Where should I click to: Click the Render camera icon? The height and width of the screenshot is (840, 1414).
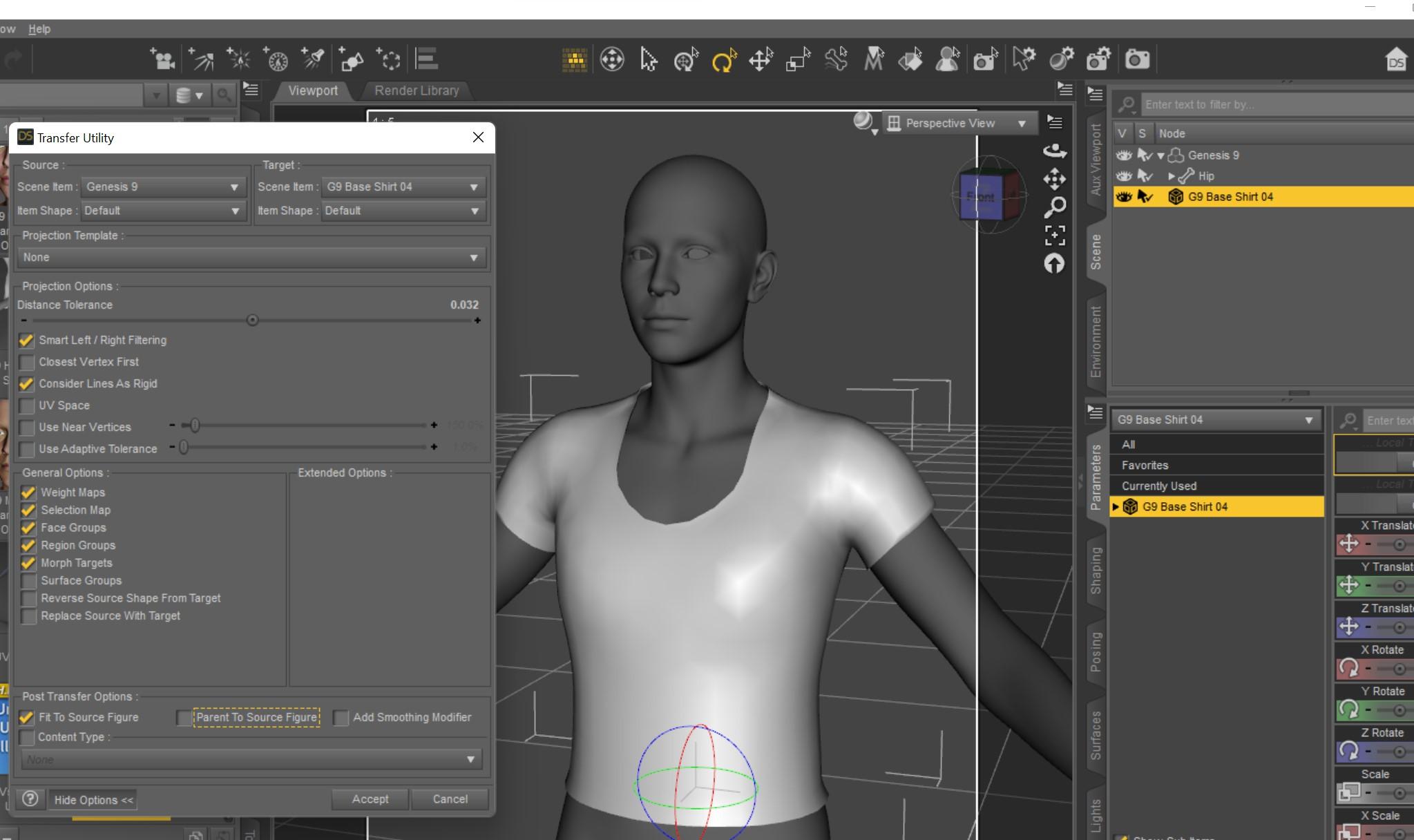tap(1137, 59)
